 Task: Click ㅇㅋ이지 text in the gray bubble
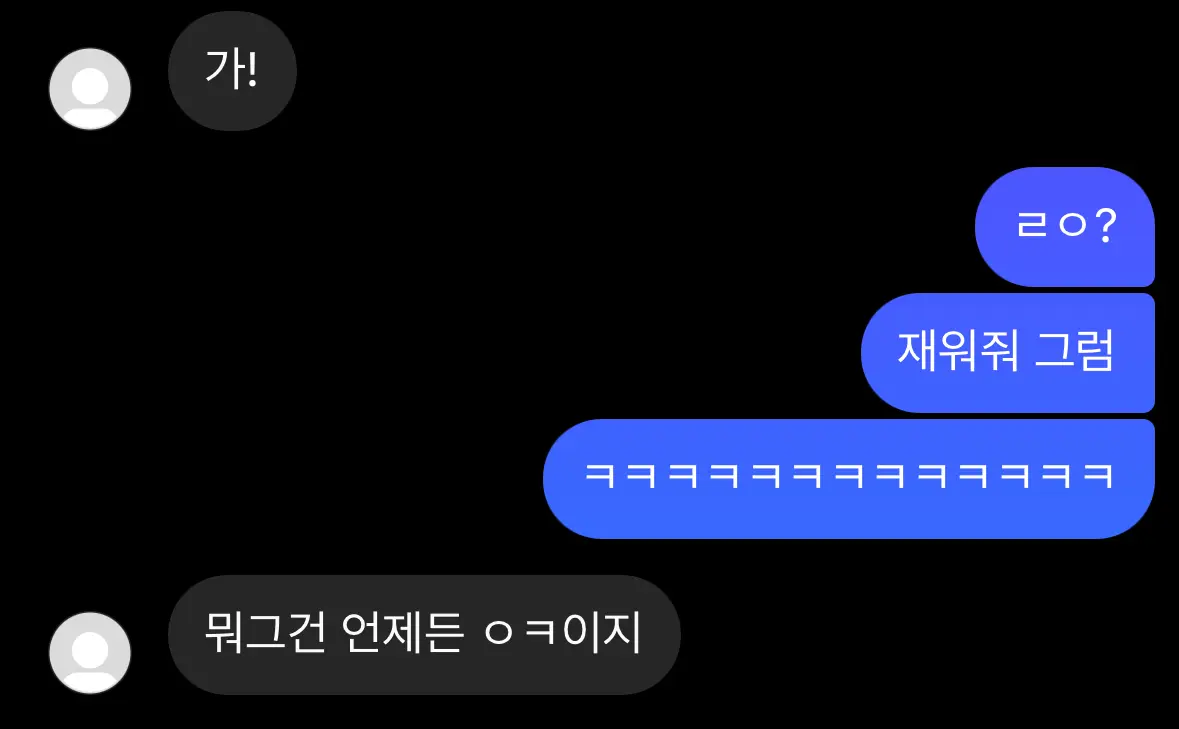coord(563,632)
